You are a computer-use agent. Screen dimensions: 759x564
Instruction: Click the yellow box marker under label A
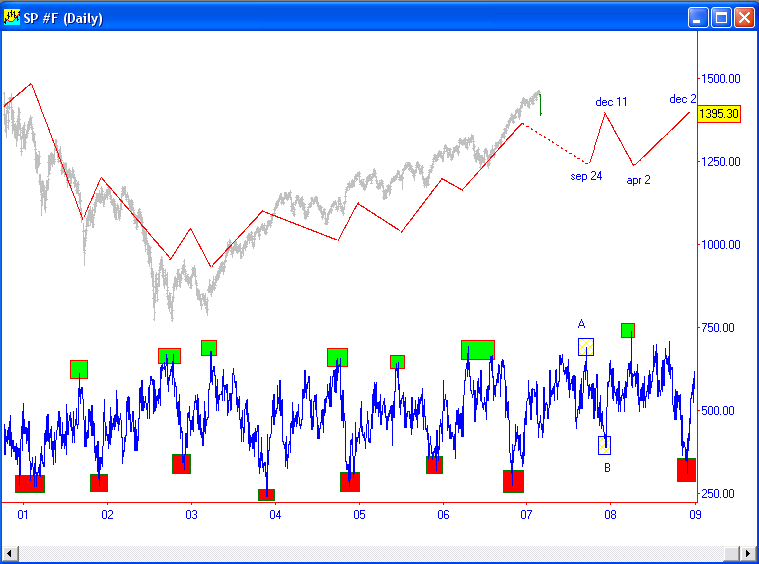pyautogui.click(x=586, y=347)
